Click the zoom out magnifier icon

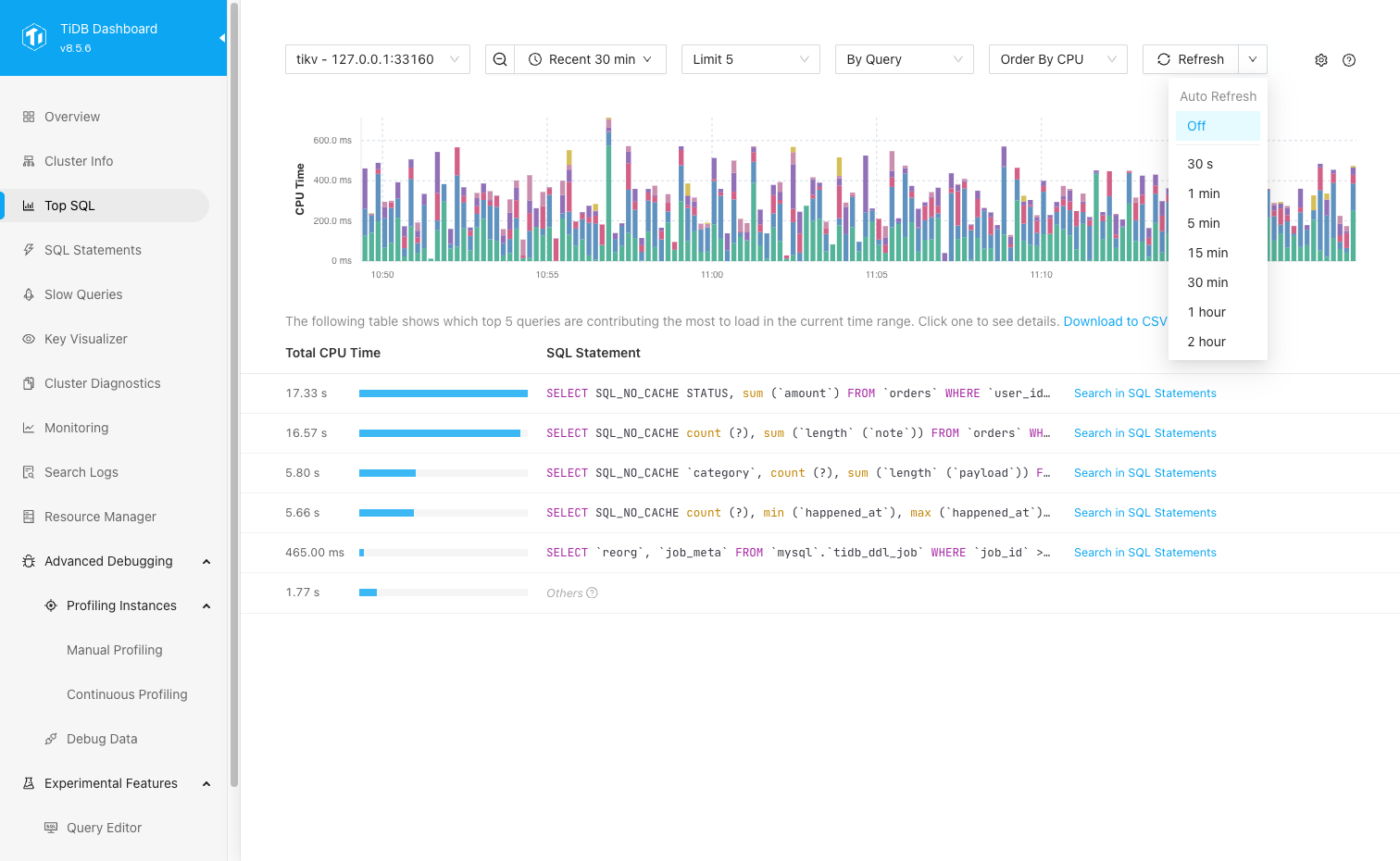click(500, 59)
